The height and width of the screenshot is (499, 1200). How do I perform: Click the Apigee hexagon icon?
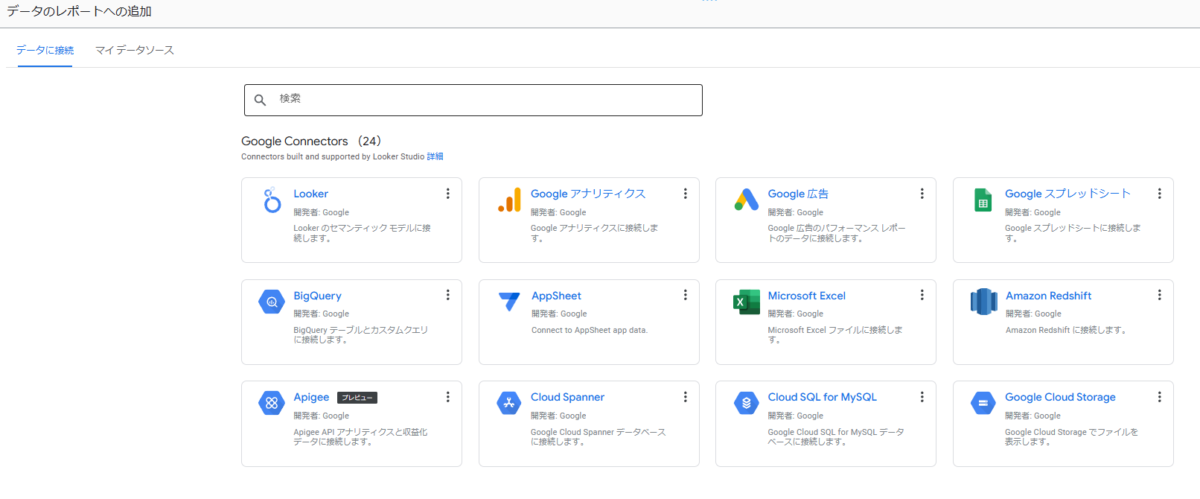tap(272, 403)
